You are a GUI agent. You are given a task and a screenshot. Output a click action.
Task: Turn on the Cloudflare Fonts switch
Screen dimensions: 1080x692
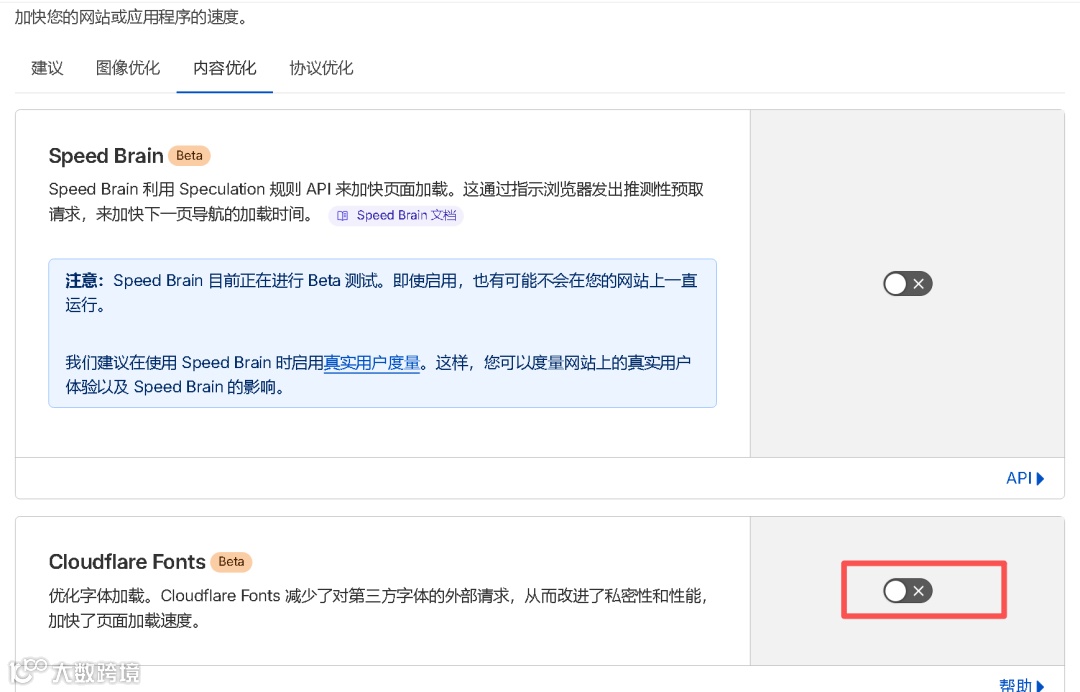point(908,591)
